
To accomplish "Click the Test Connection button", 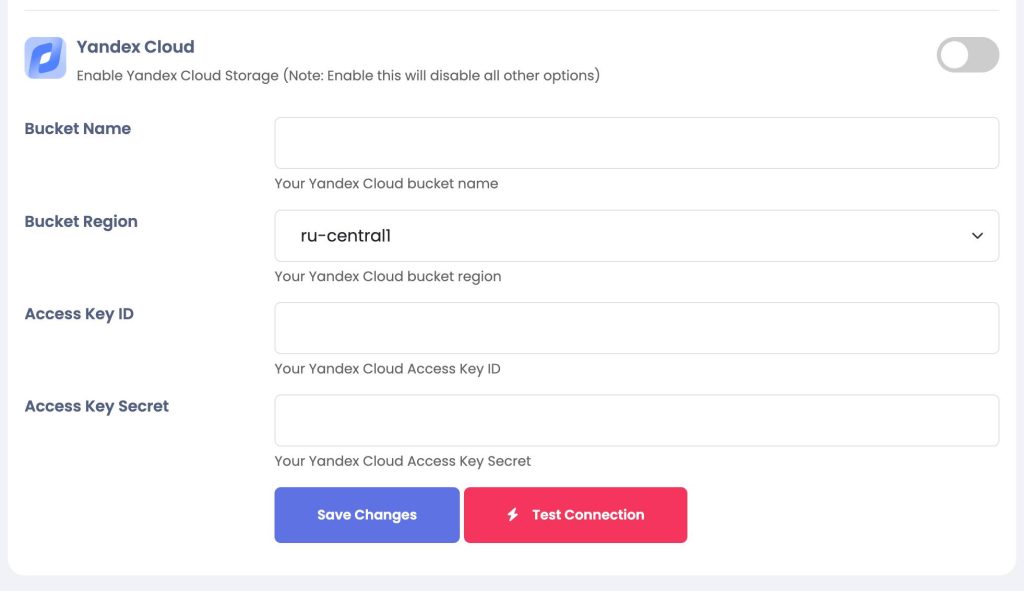I will click(575, 515).
